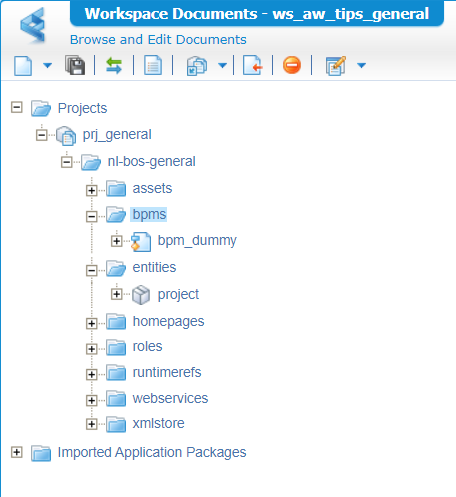The image size is (456, 497).
Task: Click the Workspace Documents title banner
Action: [257, 14]
